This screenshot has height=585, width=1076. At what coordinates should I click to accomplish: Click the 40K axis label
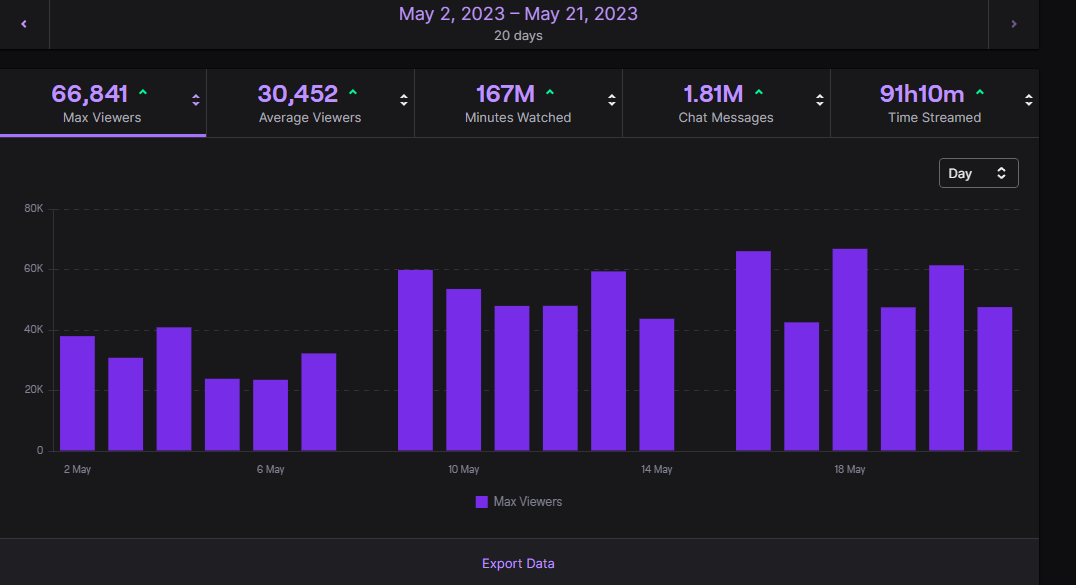[34, 330]
